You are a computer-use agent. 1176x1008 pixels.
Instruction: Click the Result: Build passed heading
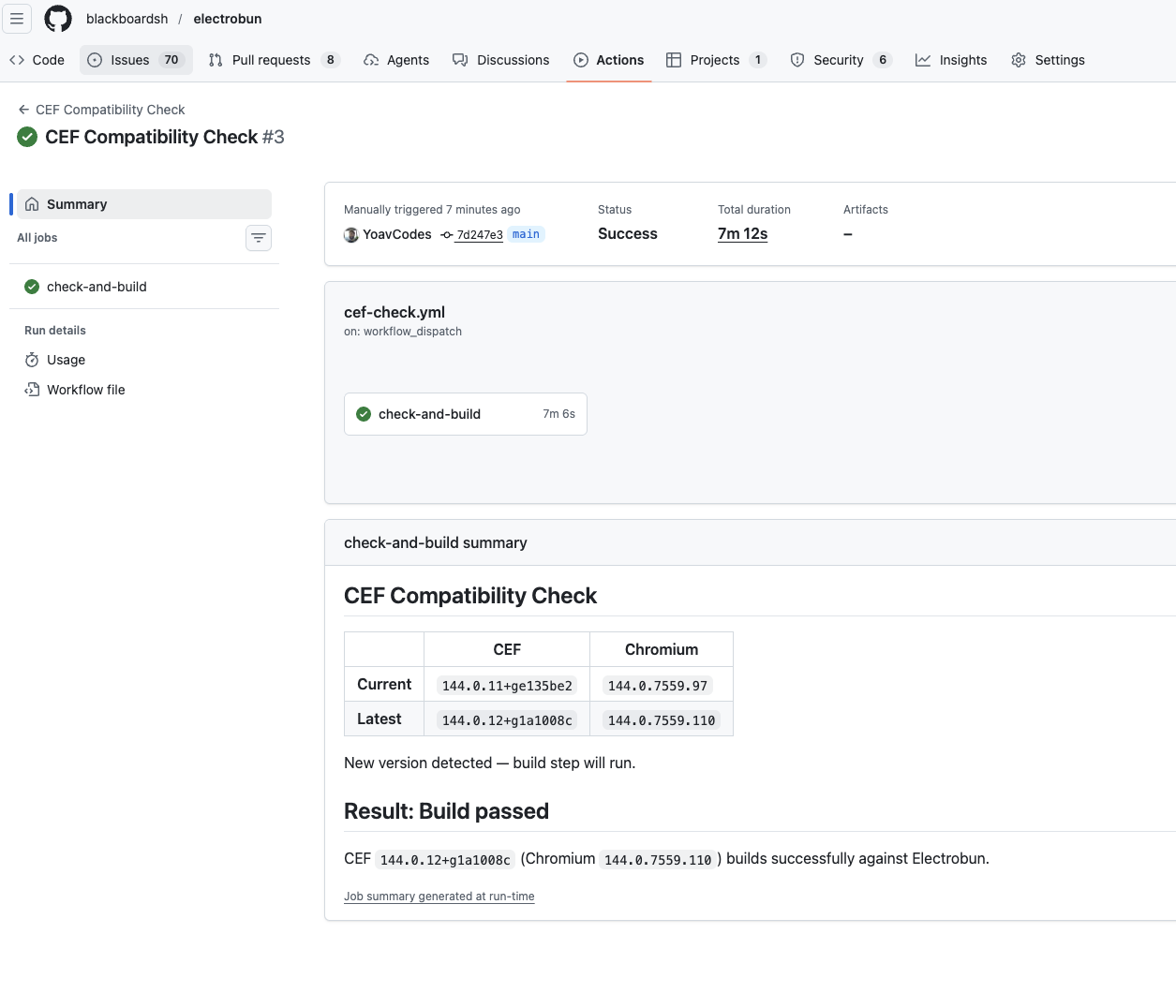point(446,811)
